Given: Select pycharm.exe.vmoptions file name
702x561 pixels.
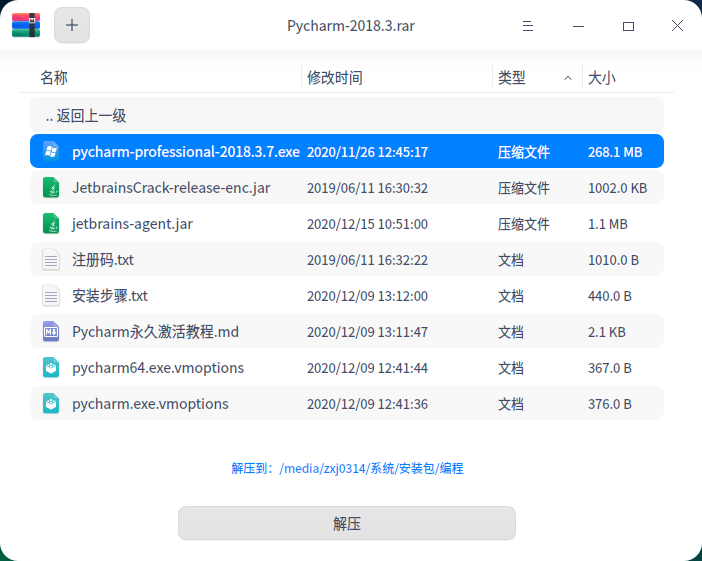Looking at the screenshot, I should [x=150, y=404].
